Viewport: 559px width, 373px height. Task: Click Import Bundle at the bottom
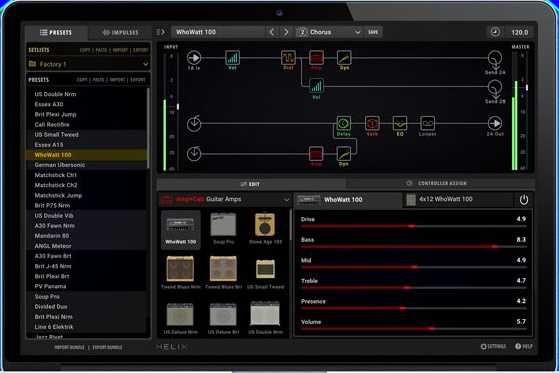(70, 347)
